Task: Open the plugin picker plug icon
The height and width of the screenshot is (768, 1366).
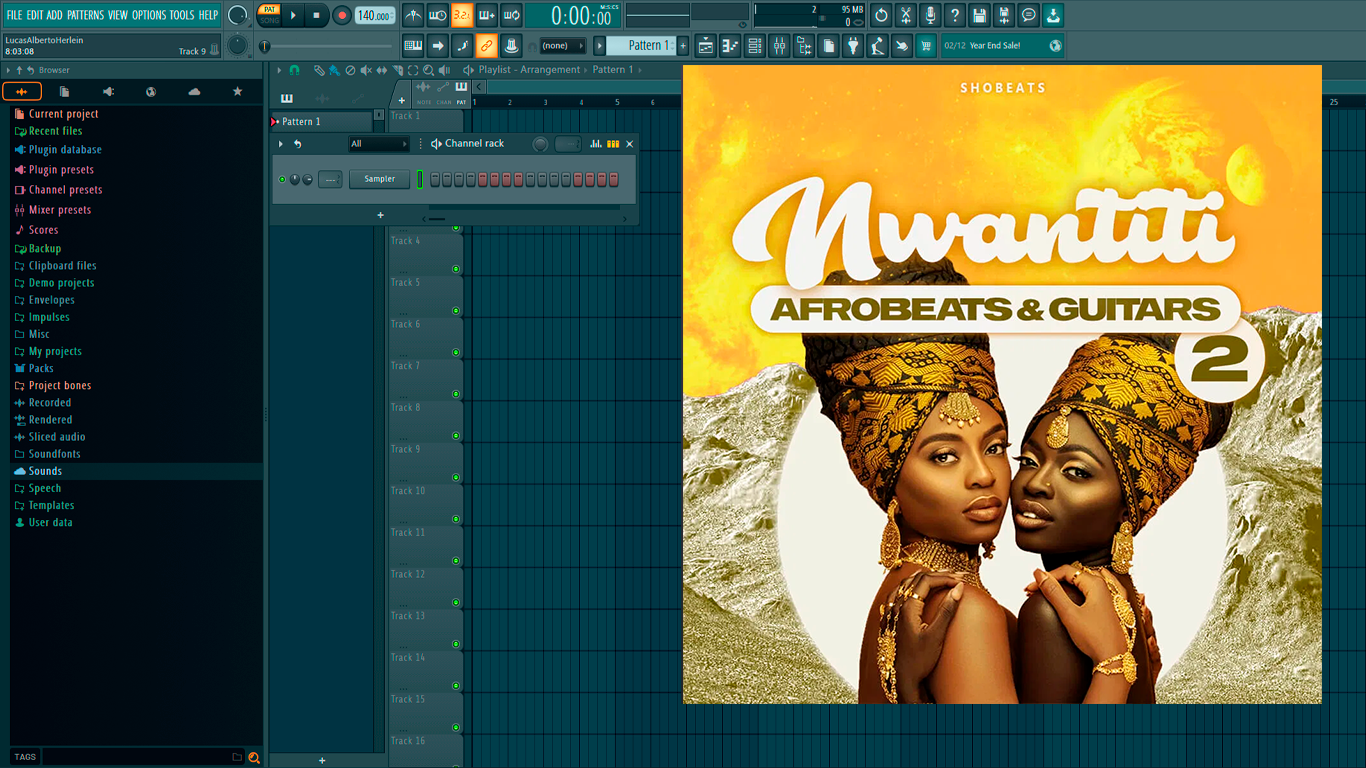Action: [853, 45]
